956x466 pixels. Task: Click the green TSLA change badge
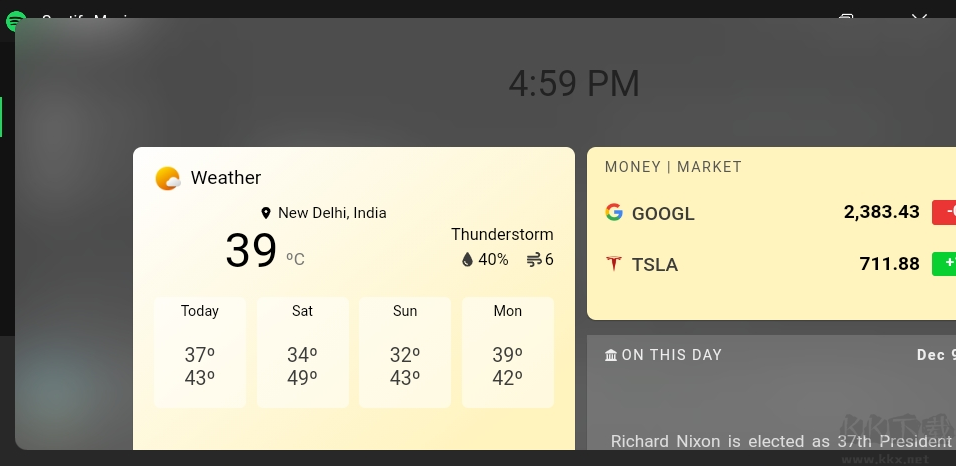point(944,264)
